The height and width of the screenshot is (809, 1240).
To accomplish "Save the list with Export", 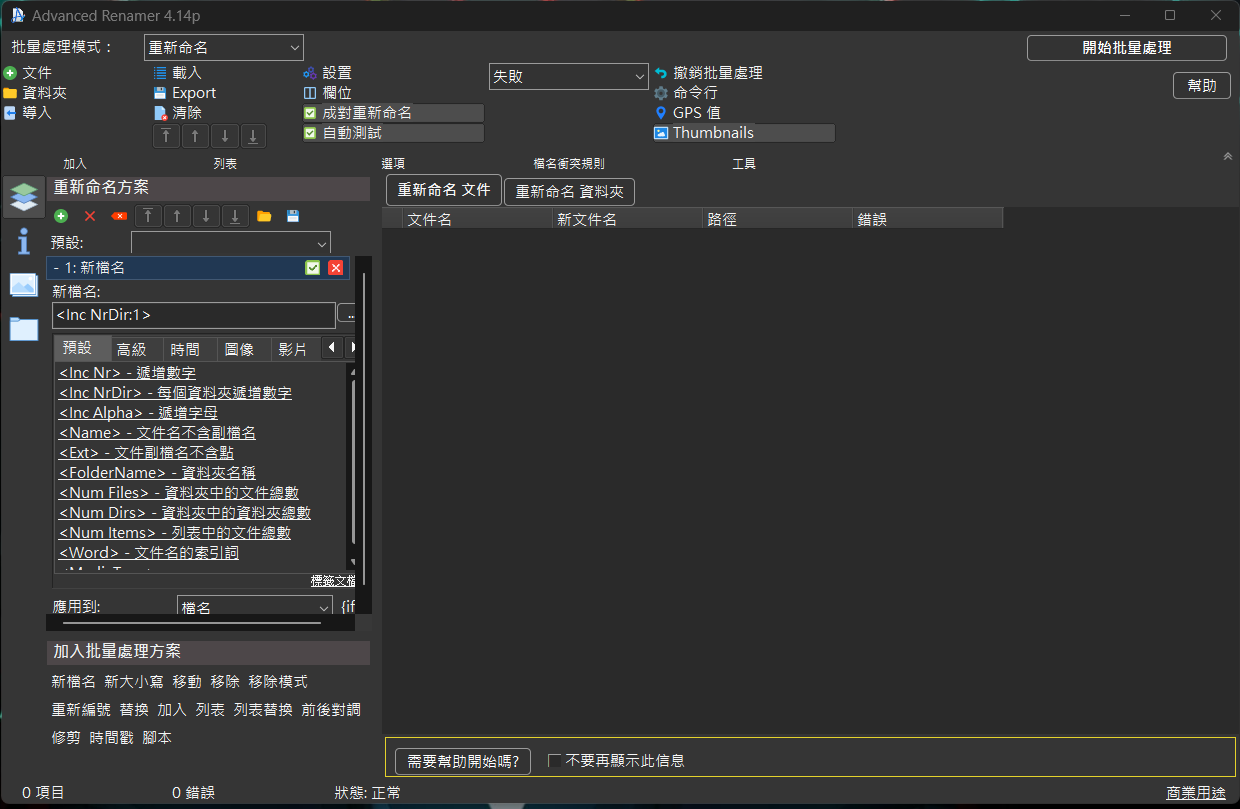I will [x=185, y=93].
